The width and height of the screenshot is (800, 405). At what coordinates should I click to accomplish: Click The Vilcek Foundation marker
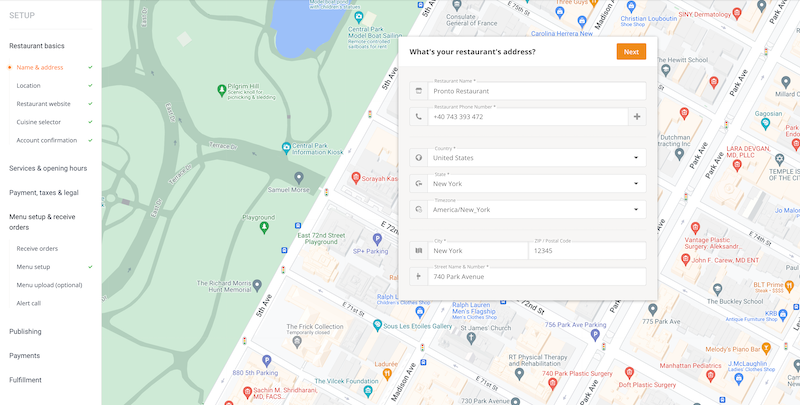point(368,391)
